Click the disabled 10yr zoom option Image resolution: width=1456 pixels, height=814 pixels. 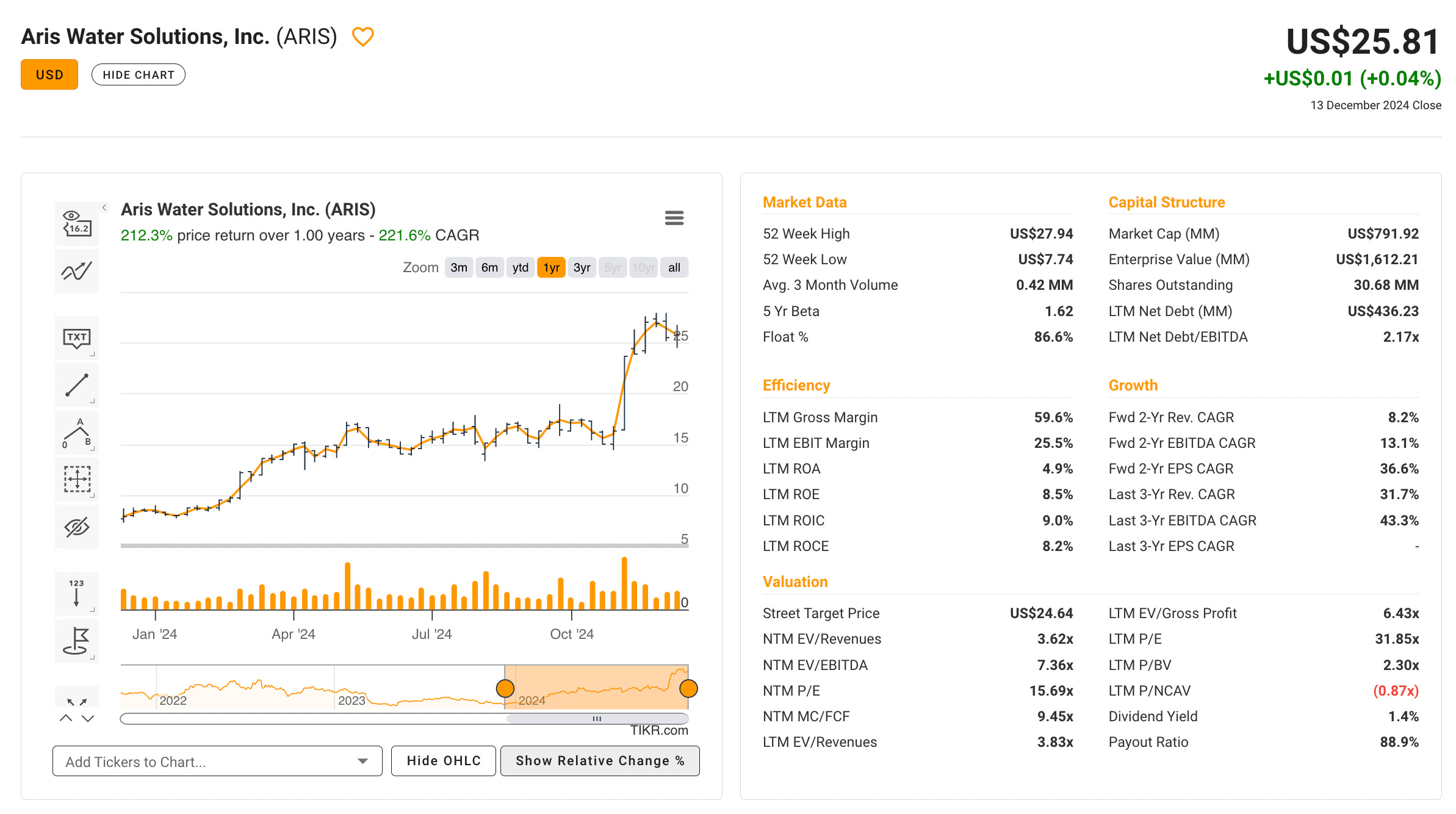[x=643, y=267]
